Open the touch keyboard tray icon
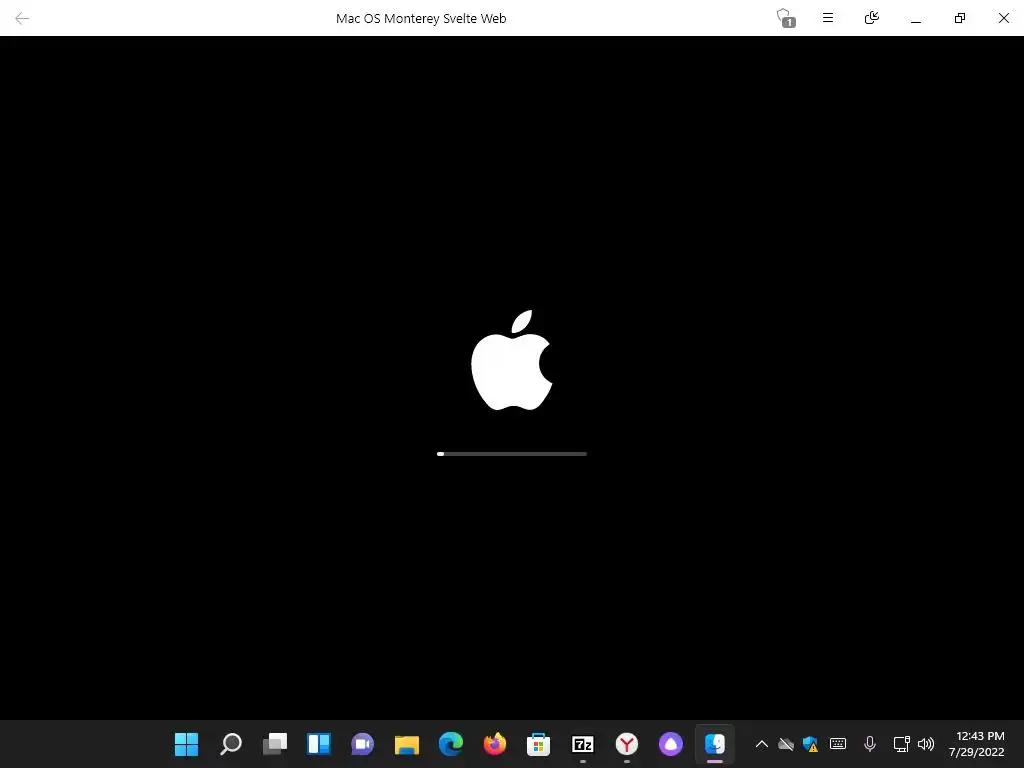 838,744
